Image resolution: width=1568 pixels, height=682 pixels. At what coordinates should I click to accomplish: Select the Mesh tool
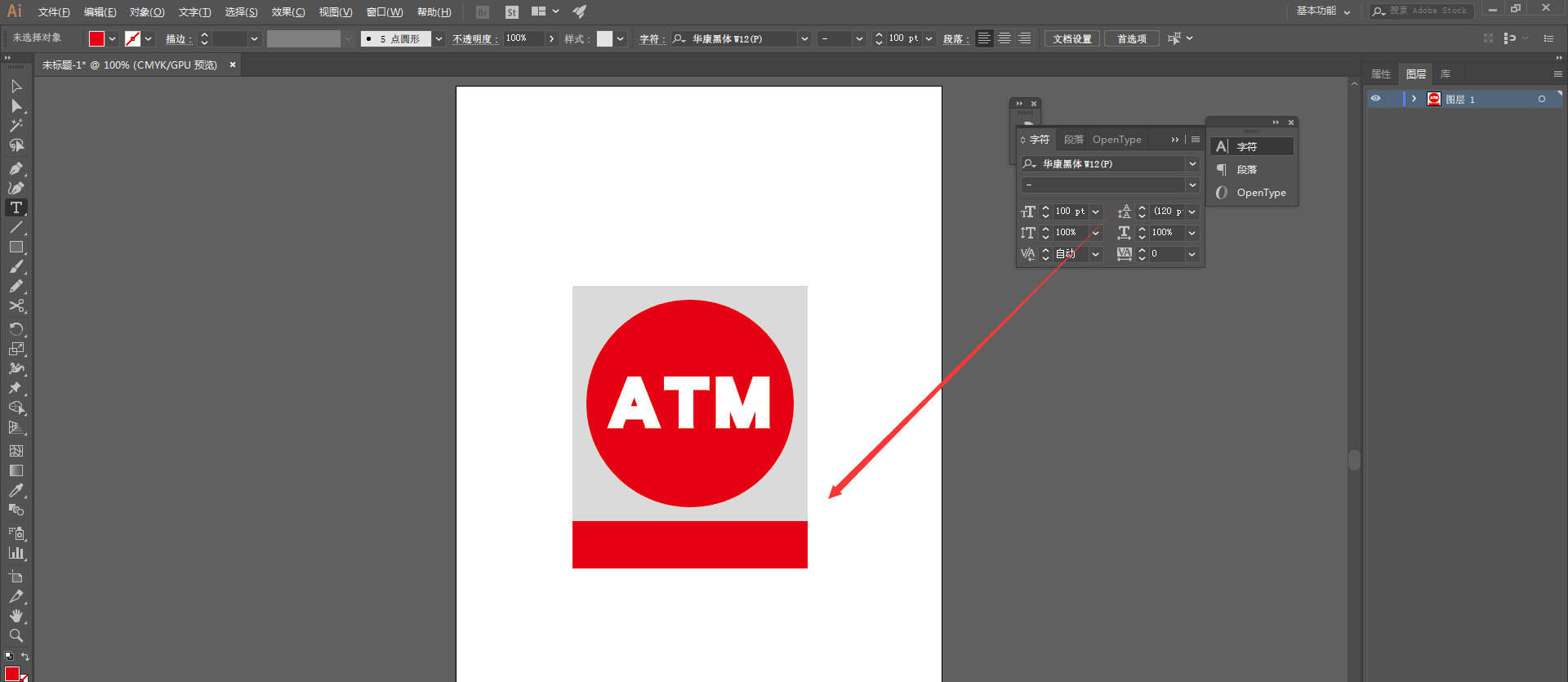[16, 451]
